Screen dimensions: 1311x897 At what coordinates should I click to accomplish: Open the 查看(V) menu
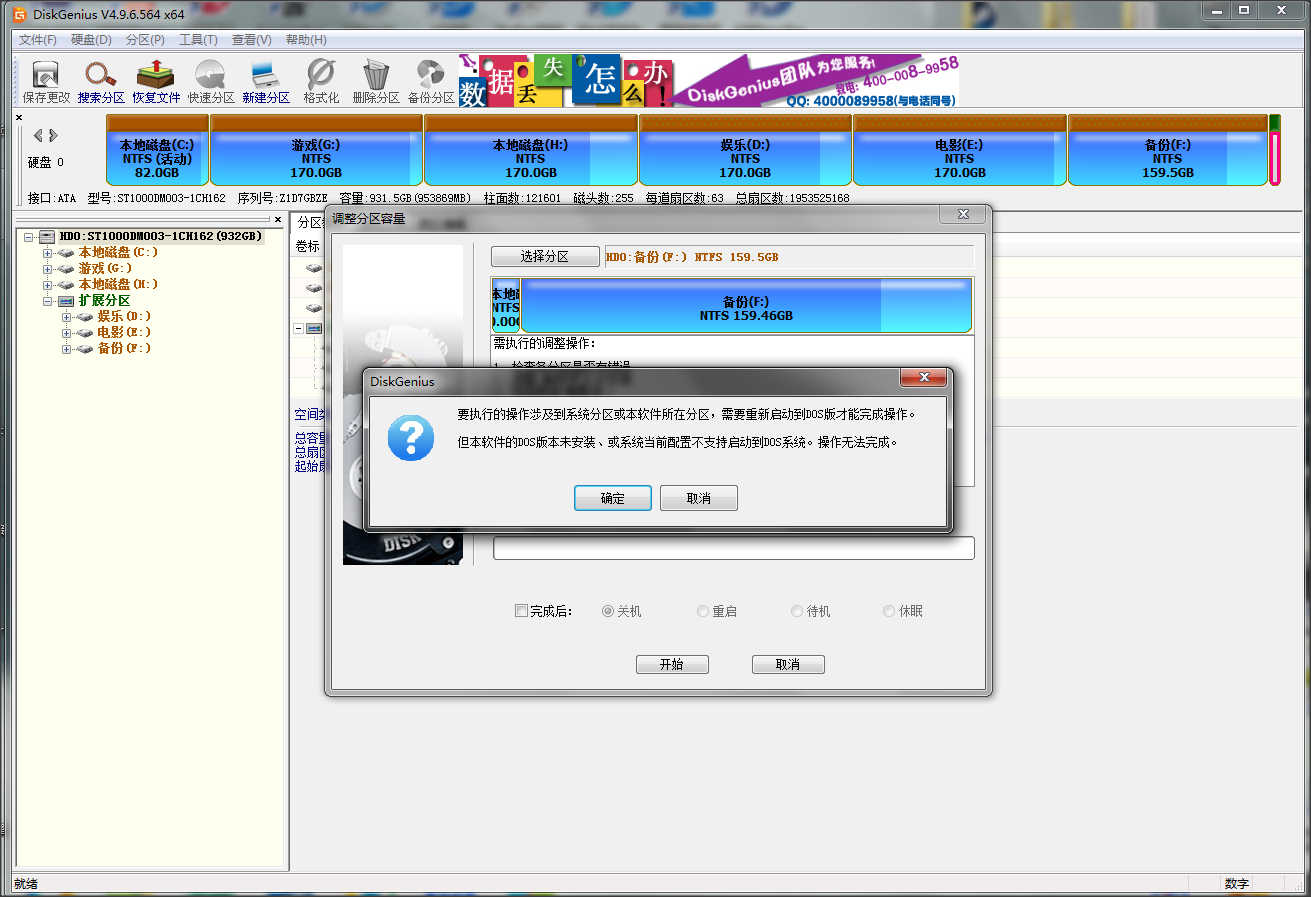click(251, 40)
